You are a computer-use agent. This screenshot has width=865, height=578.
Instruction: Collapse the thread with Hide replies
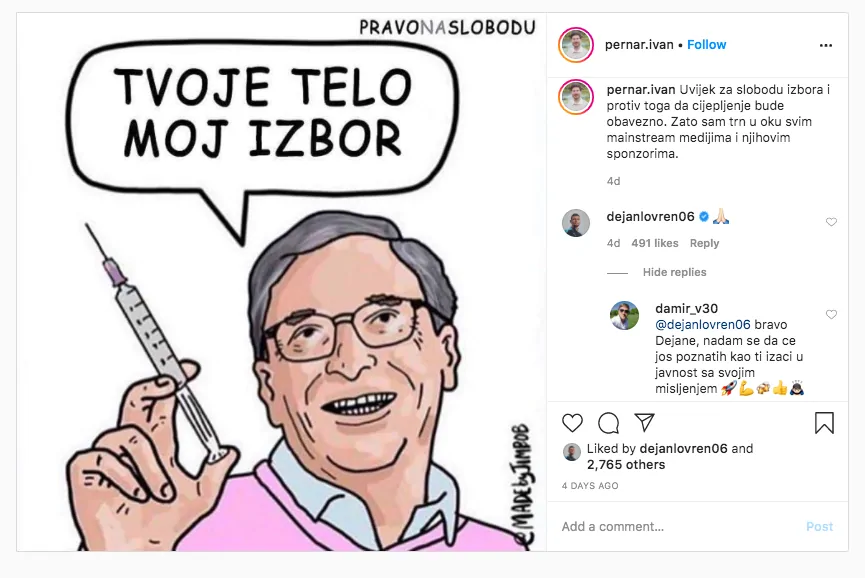click(x=674, y=272)
